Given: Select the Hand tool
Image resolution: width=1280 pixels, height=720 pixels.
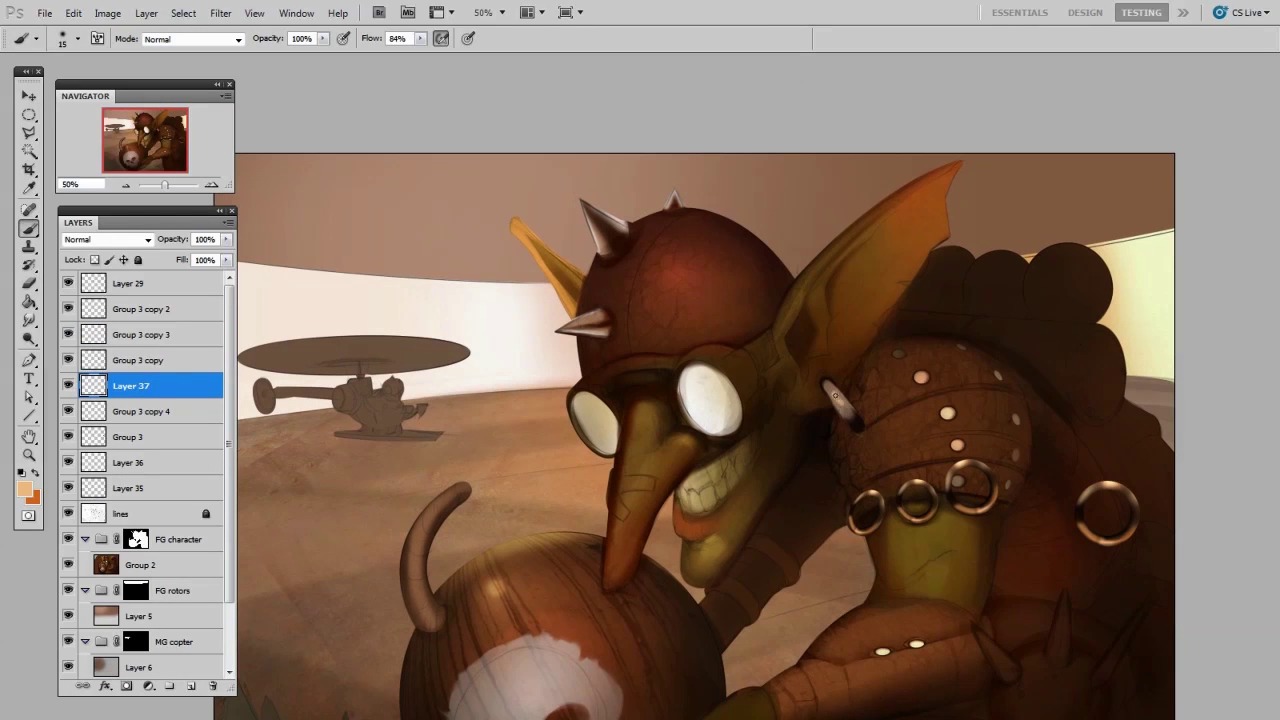Looking at the screenshot, I should point(29,437).
